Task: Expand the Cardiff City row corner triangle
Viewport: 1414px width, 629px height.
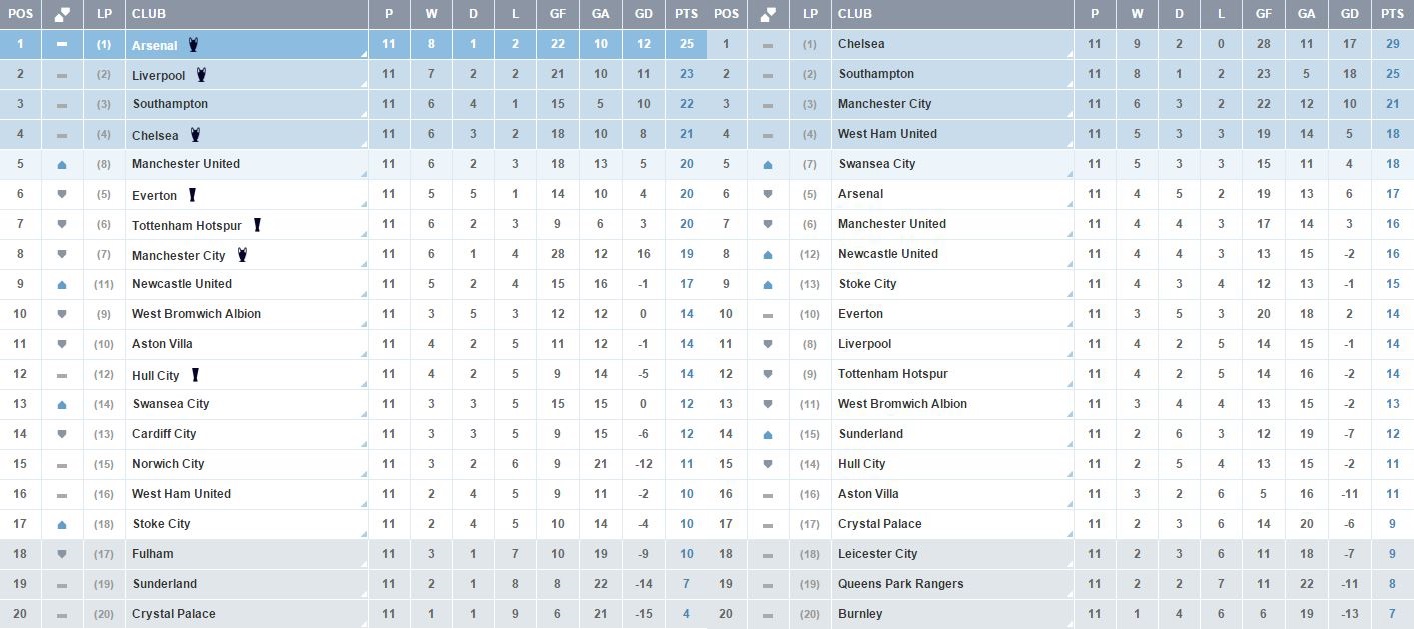Action: pyautogui.click(x=363, y=443)
